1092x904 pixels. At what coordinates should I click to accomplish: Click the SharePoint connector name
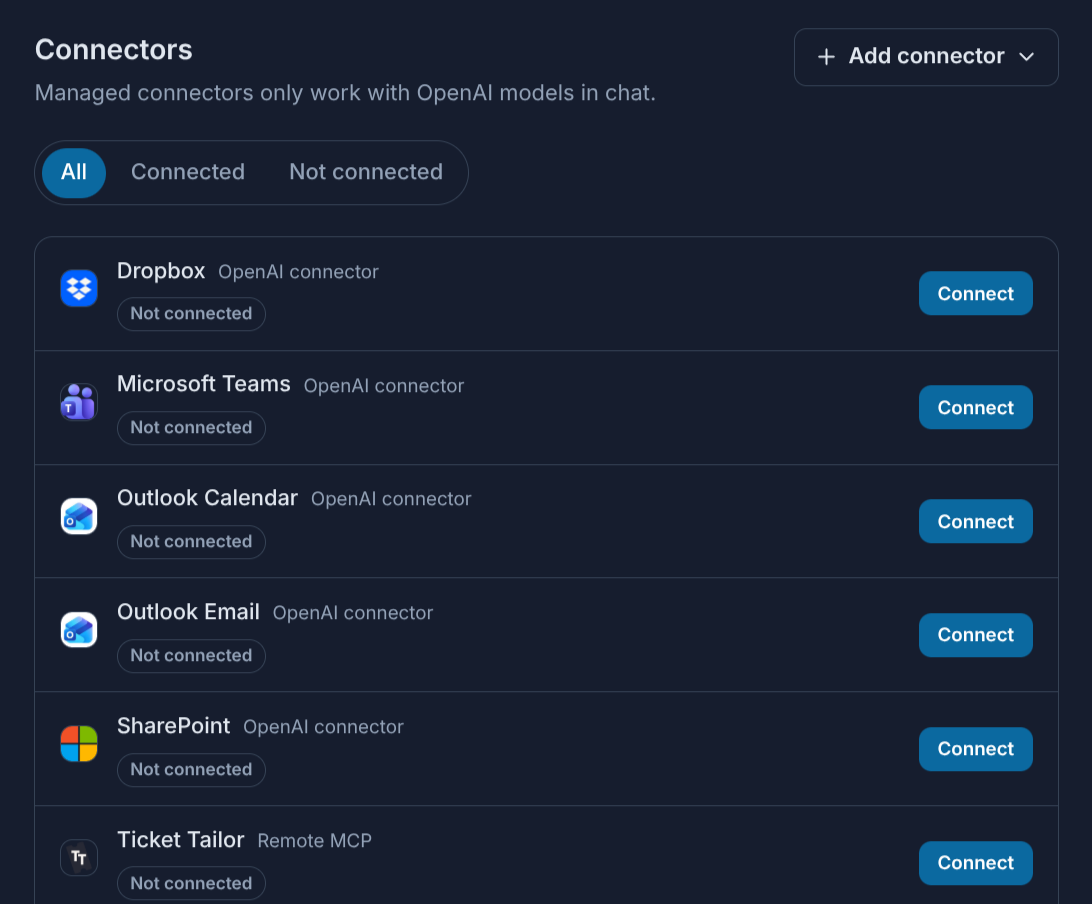pos(173,726)
